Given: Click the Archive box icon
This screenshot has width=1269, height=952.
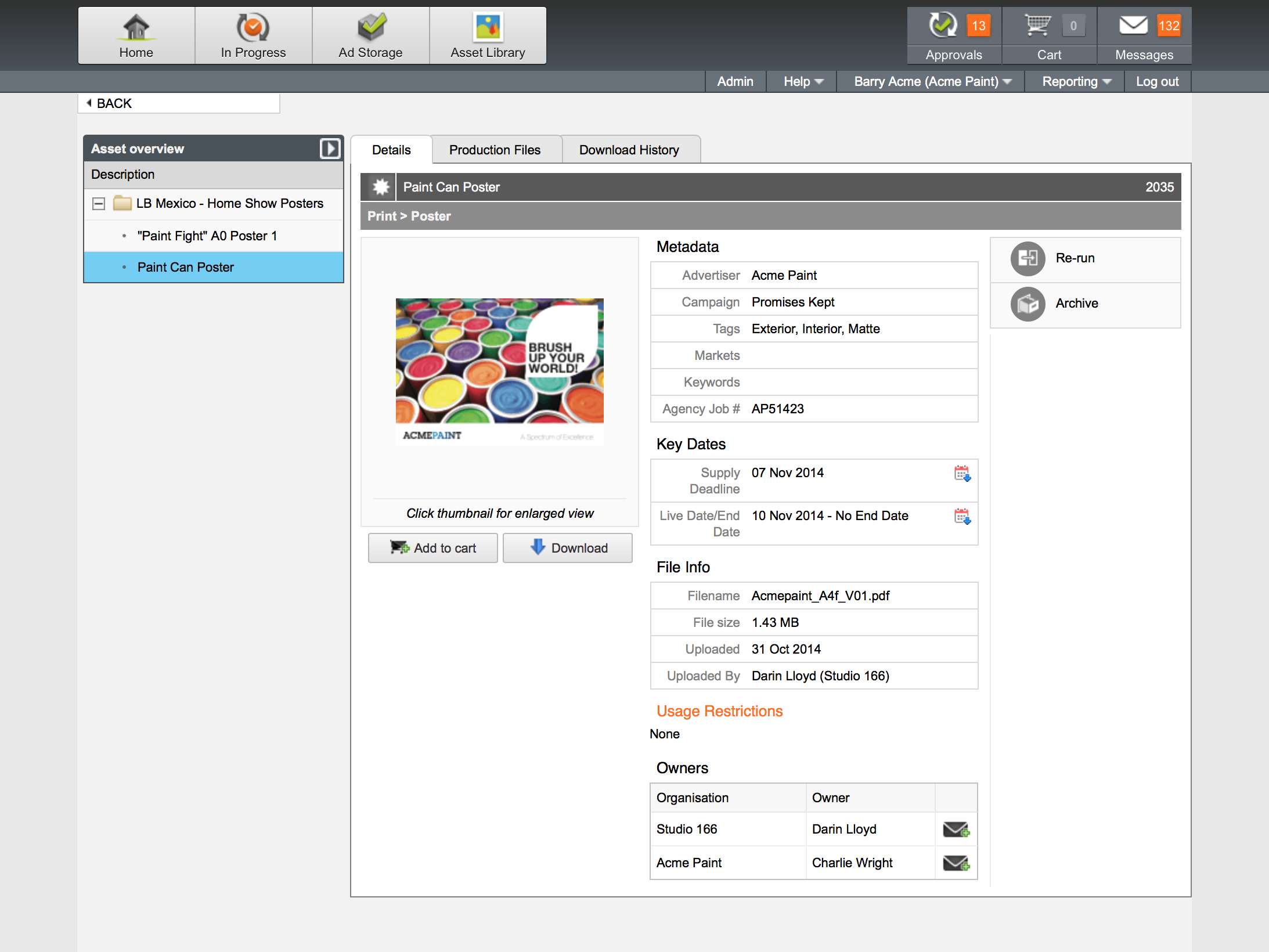Looking at the screenshot, I should (1028, 304).
